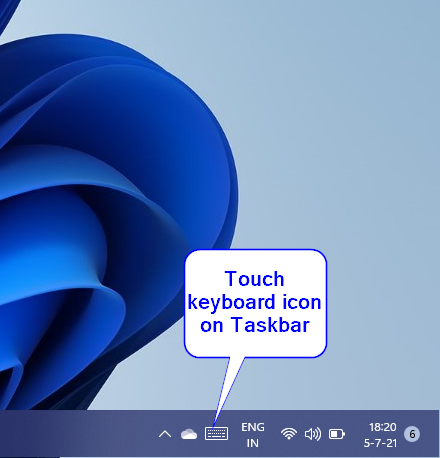Switch the ENG IN input language
This screenshot has width=440, height=458.
click(253, 435)
